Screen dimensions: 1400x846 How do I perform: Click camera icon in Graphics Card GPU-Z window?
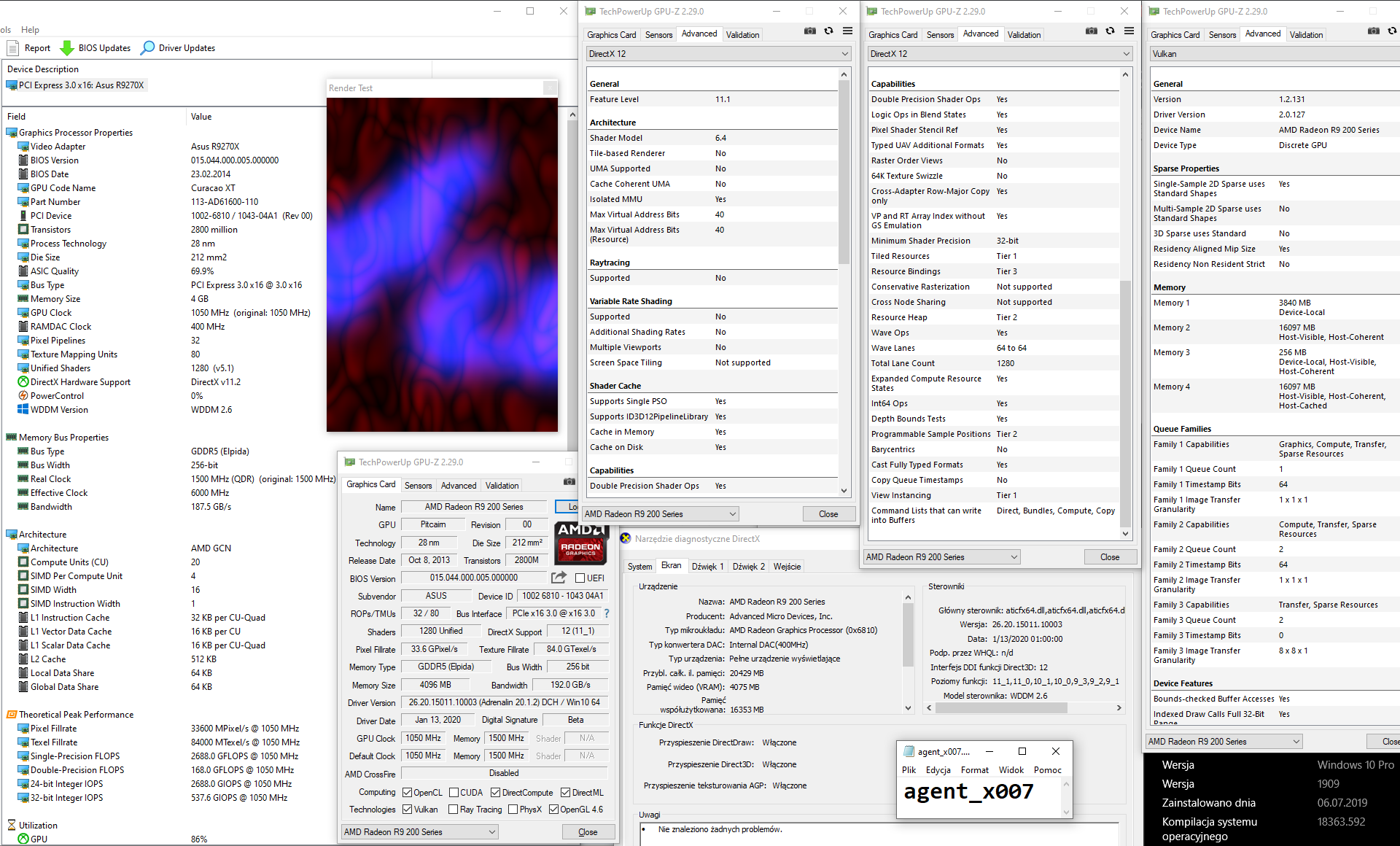[x=569, y=482]
